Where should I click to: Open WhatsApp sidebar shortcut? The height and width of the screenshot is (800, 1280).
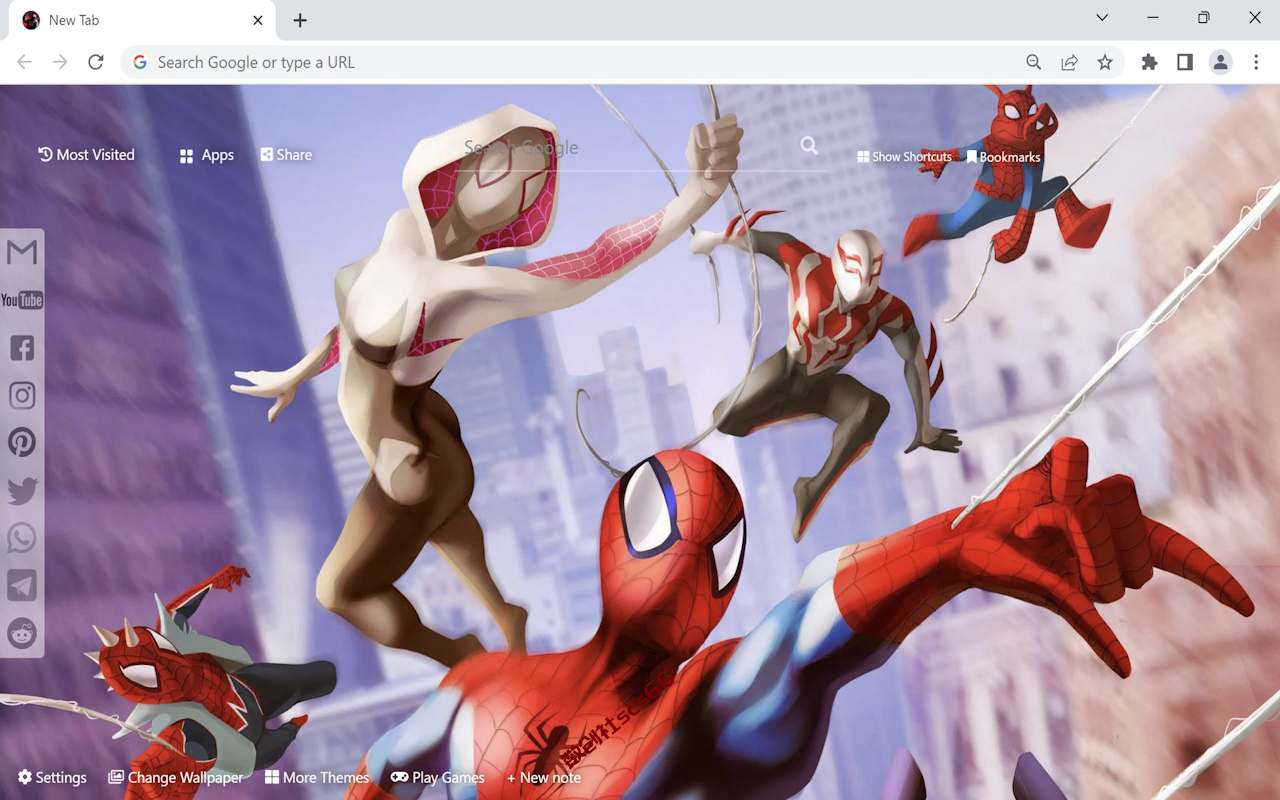click(22, 538)
